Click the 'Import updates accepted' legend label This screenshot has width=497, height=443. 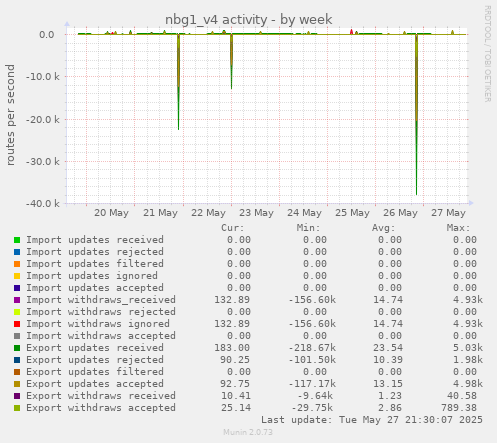95,288
